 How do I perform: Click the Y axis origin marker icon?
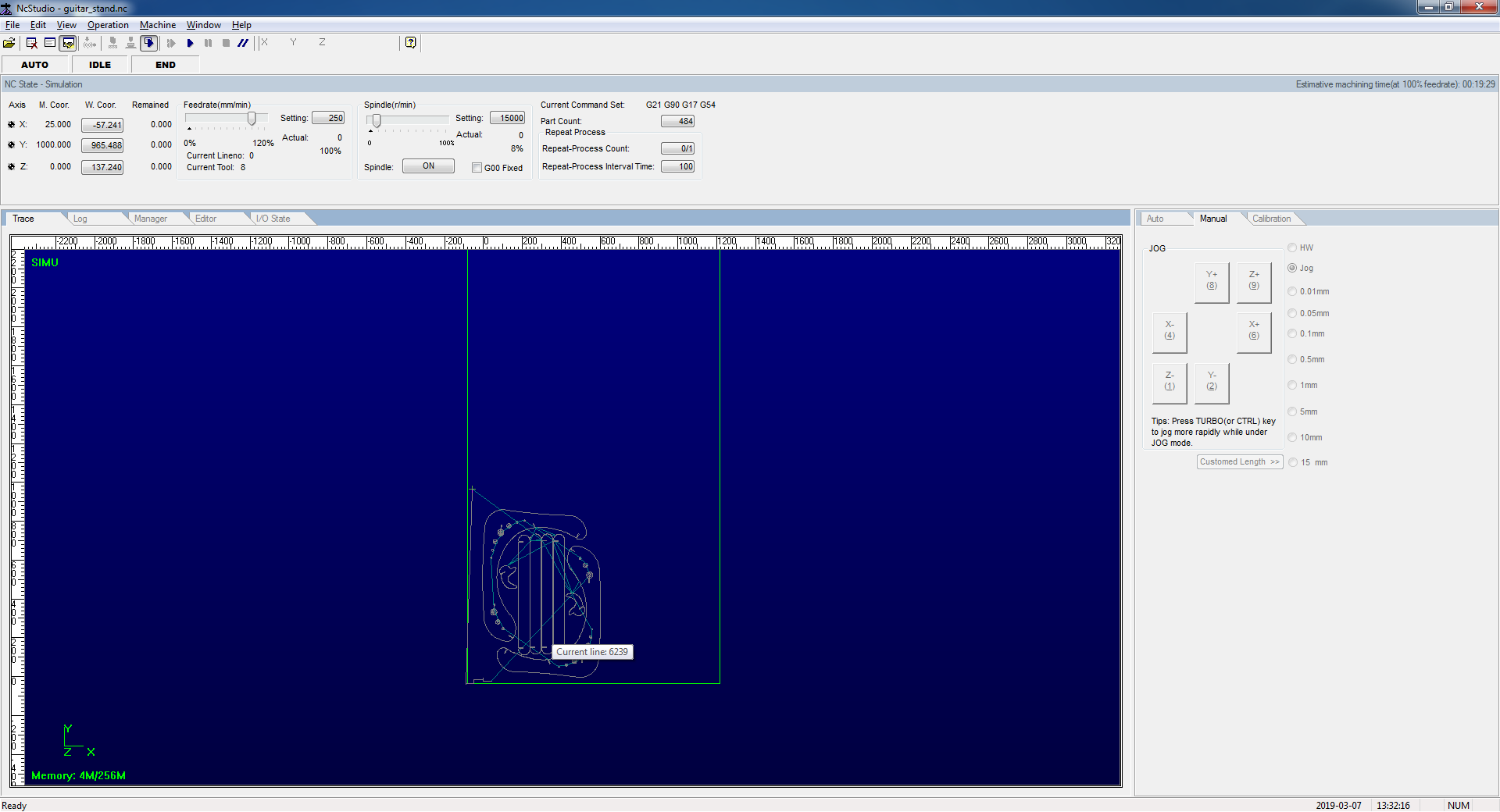pos(11,144)
